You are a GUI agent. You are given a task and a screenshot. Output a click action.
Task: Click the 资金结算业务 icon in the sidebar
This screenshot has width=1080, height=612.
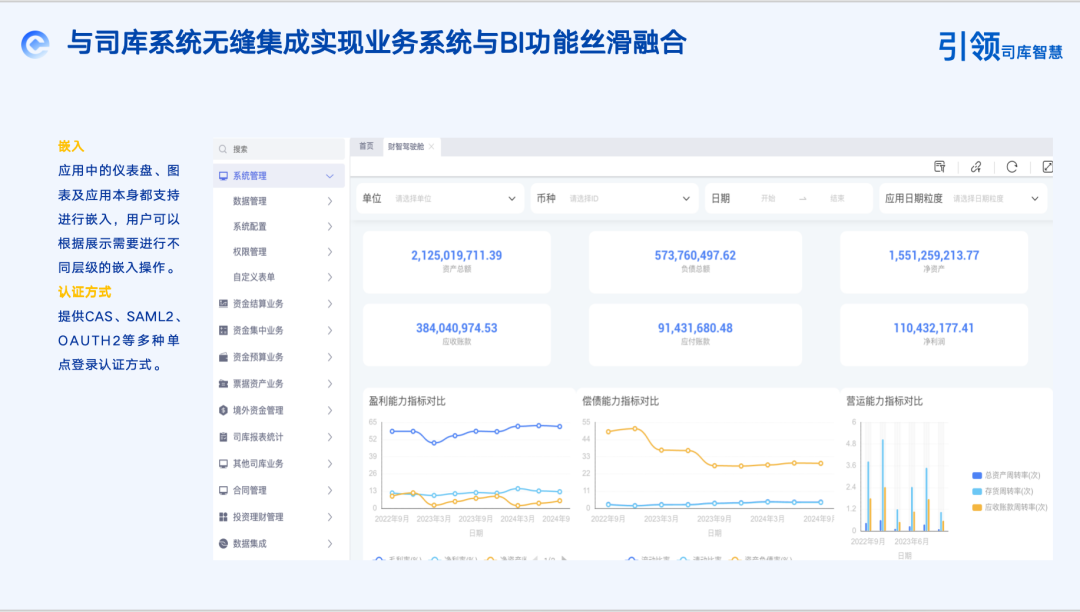pos(221,304)
